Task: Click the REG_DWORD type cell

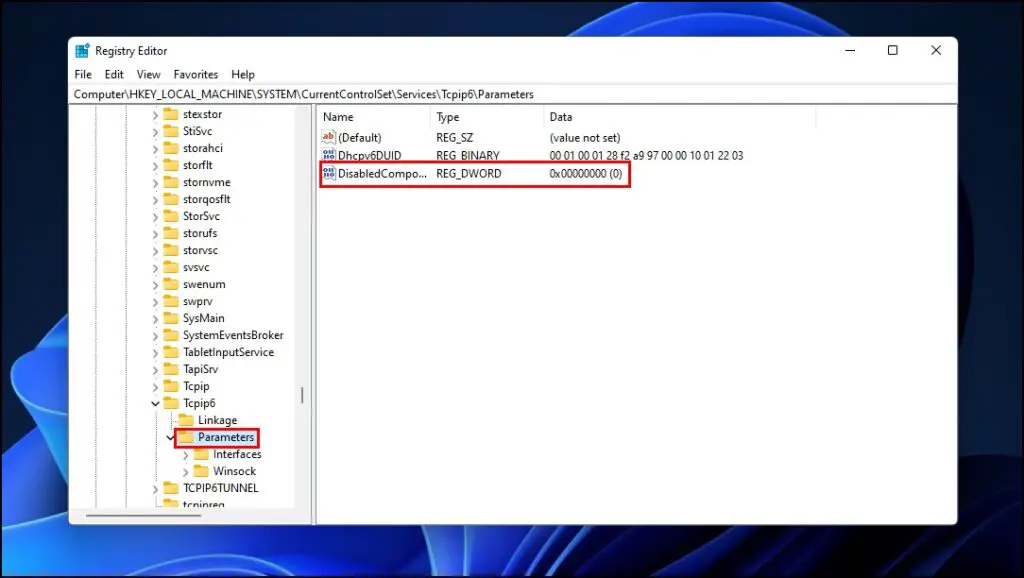Action: (469, 173)
